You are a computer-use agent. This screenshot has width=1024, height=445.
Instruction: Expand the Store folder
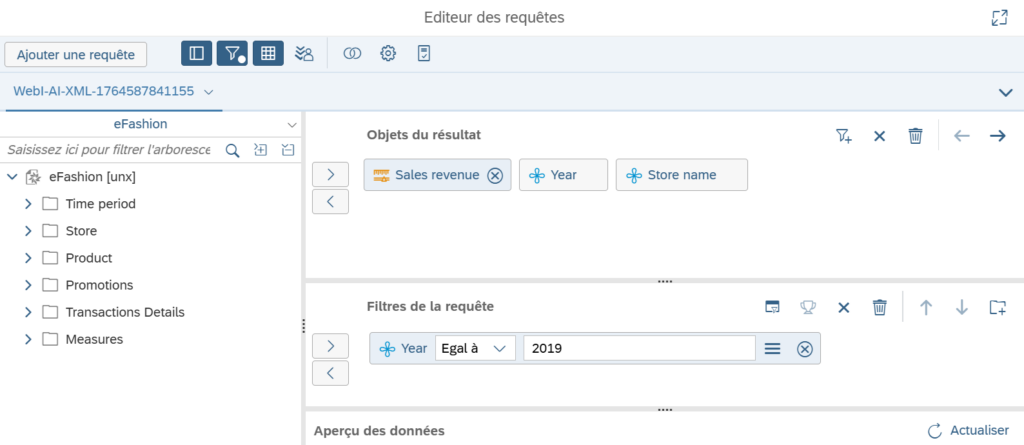pos(28,231)
